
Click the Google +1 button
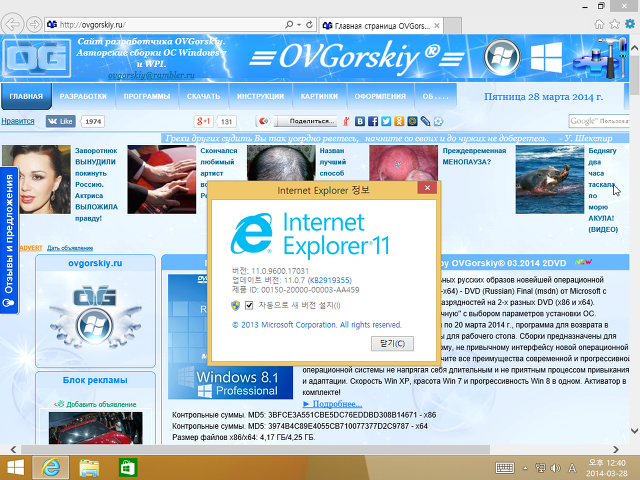point(203,121)
